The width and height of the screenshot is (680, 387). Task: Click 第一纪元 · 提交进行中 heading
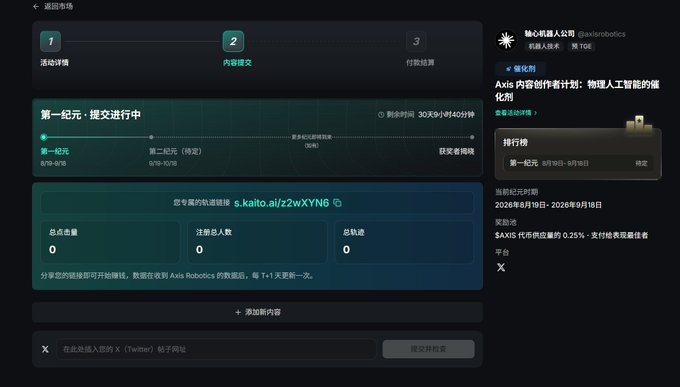point(91,115)
